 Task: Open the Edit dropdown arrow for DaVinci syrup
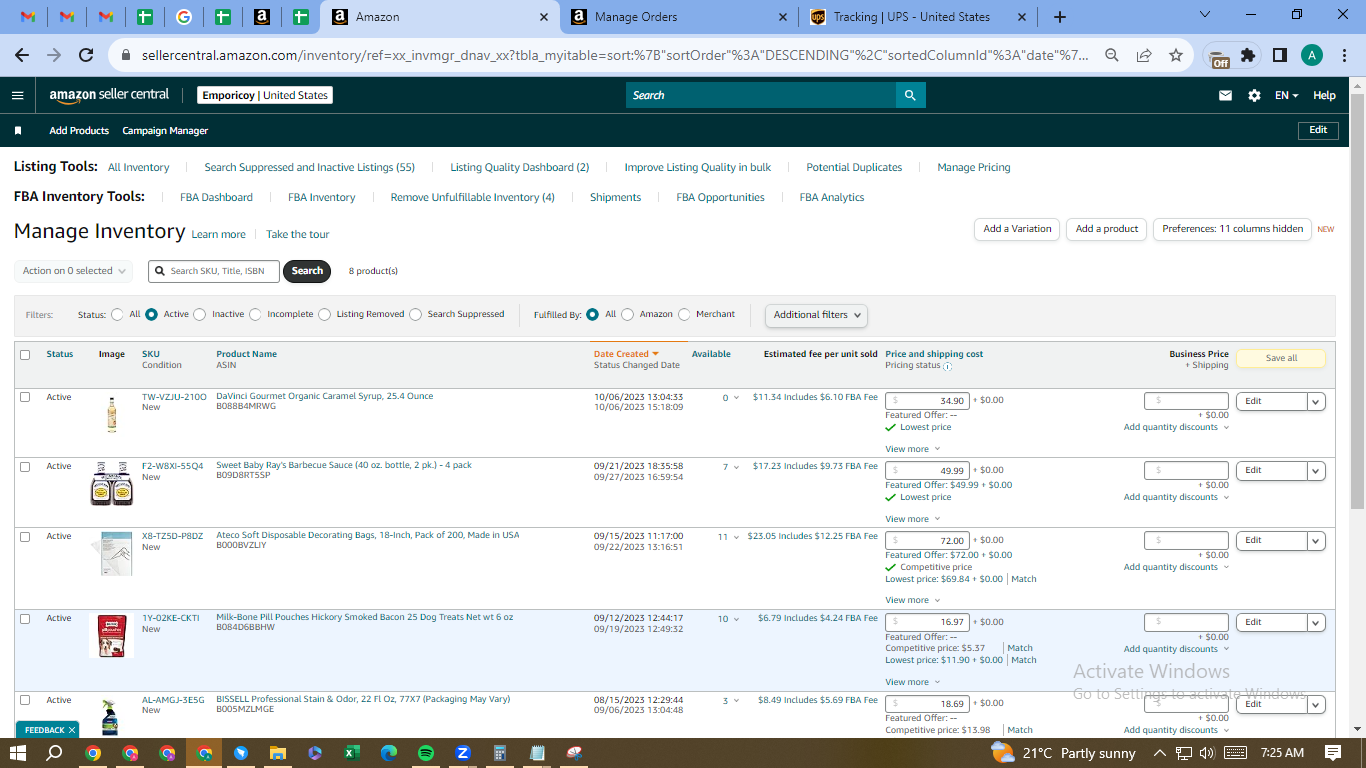pos(1316,401)
